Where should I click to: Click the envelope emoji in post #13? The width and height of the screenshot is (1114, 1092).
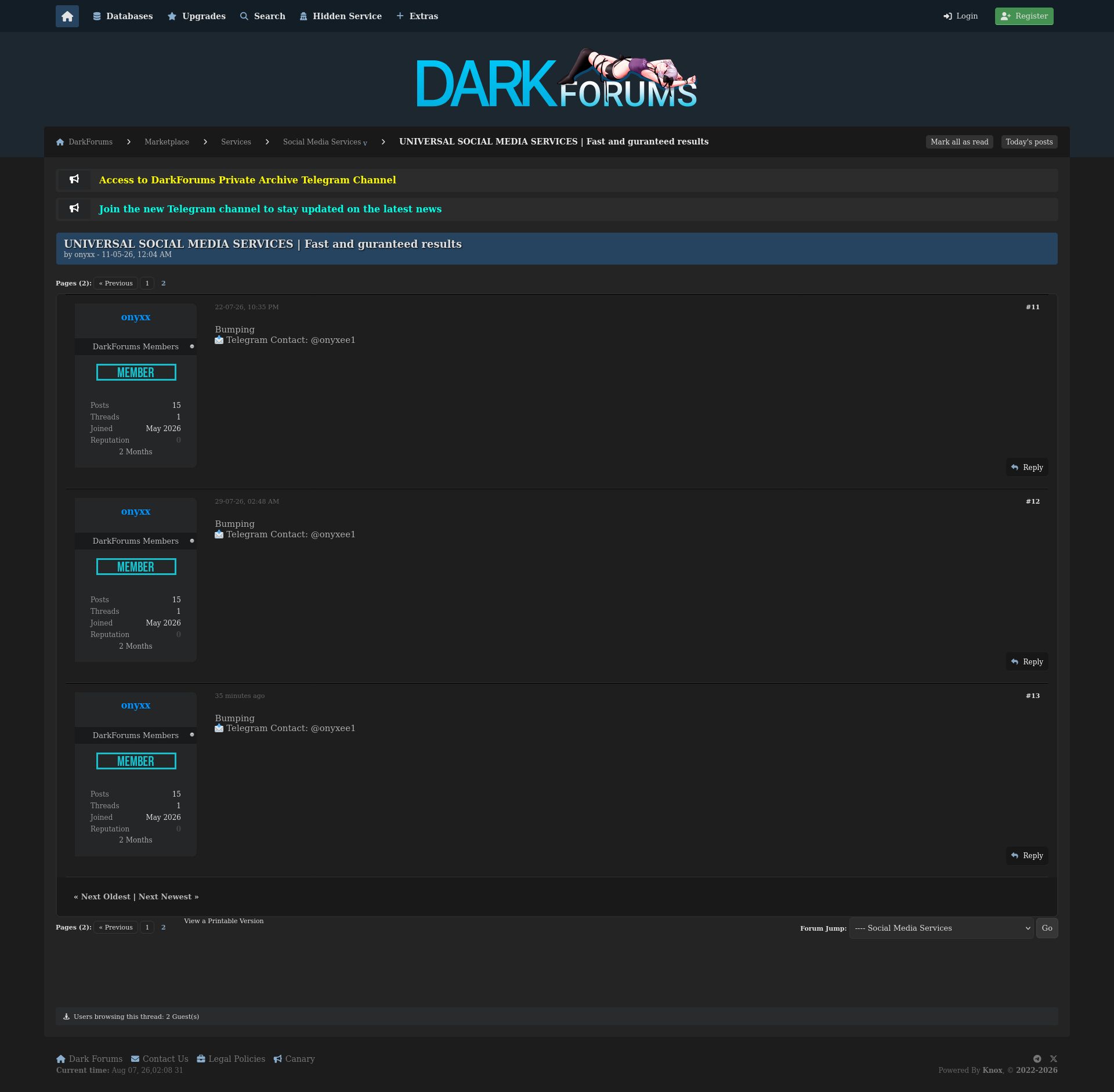219,728
